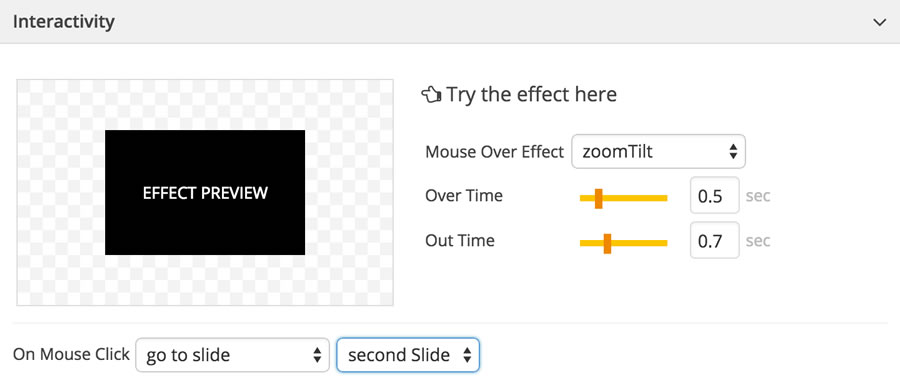Click the Interactivity panel header title
The width and height of the screenshot is (900, 382).
coord(64,22)
